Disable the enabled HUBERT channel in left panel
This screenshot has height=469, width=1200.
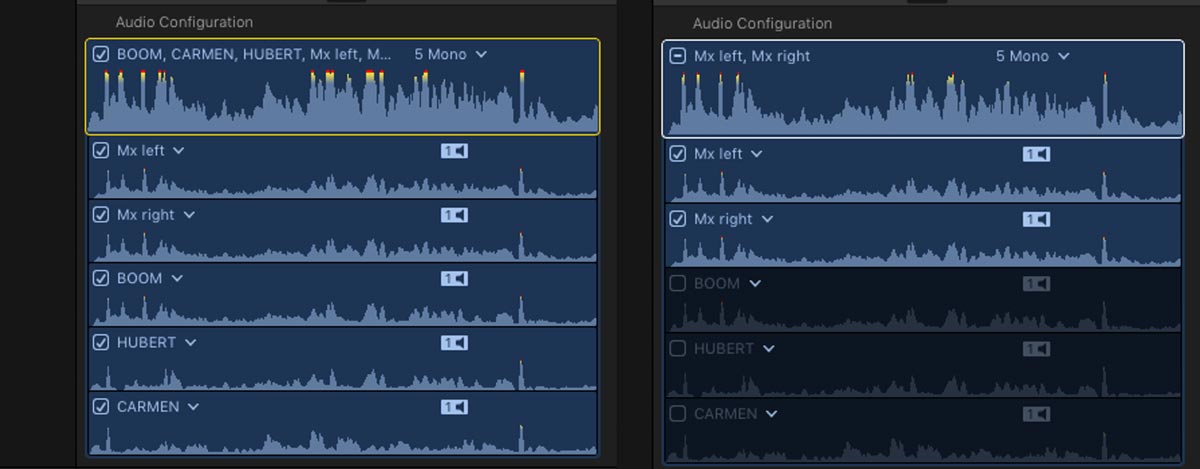pyautogui.click(x=100, y=342)
